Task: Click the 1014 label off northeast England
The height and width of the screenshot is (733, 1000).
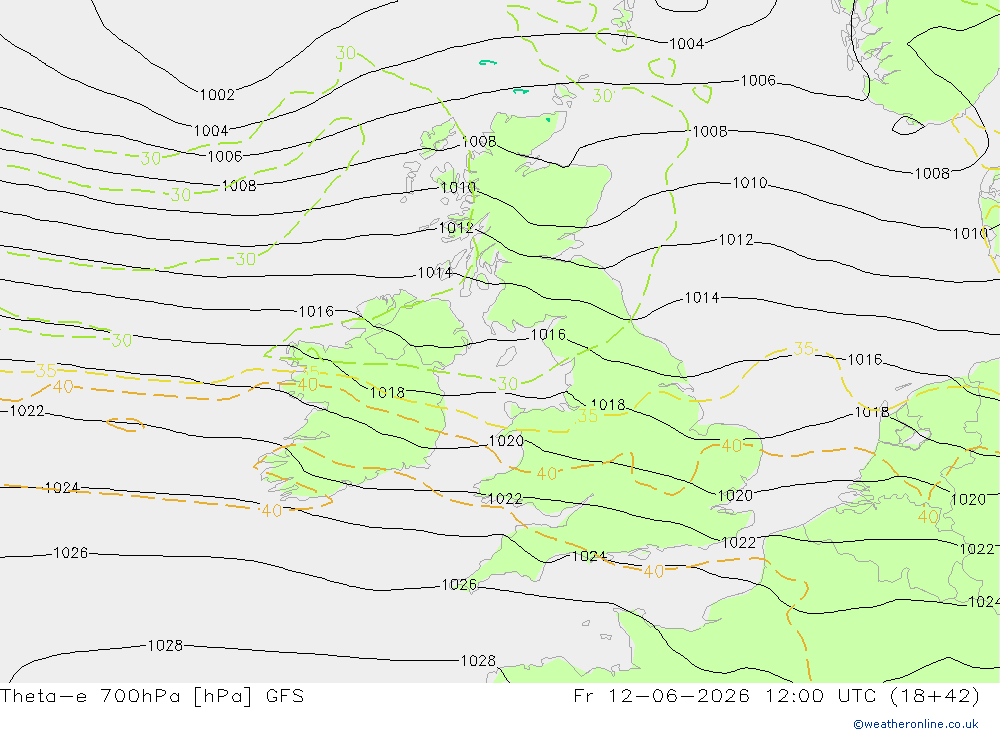Action: 702,298
